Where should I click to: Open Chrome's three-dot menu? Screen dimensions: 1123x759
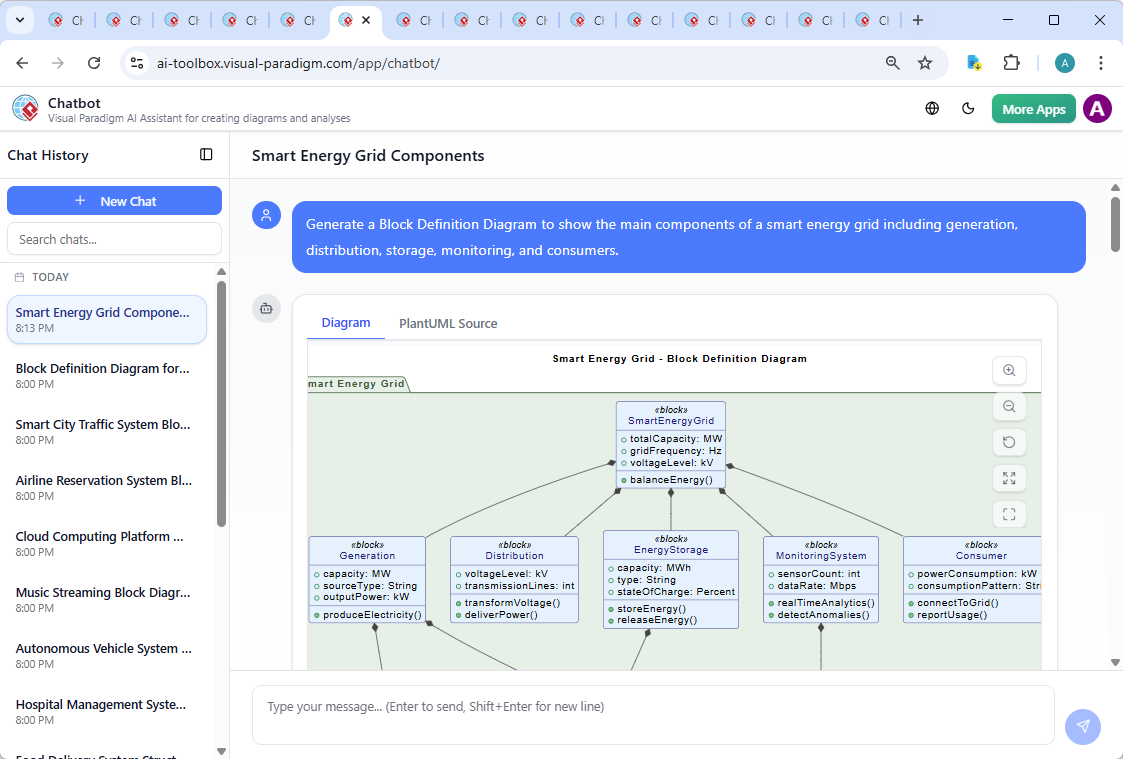coord(1101,62)
